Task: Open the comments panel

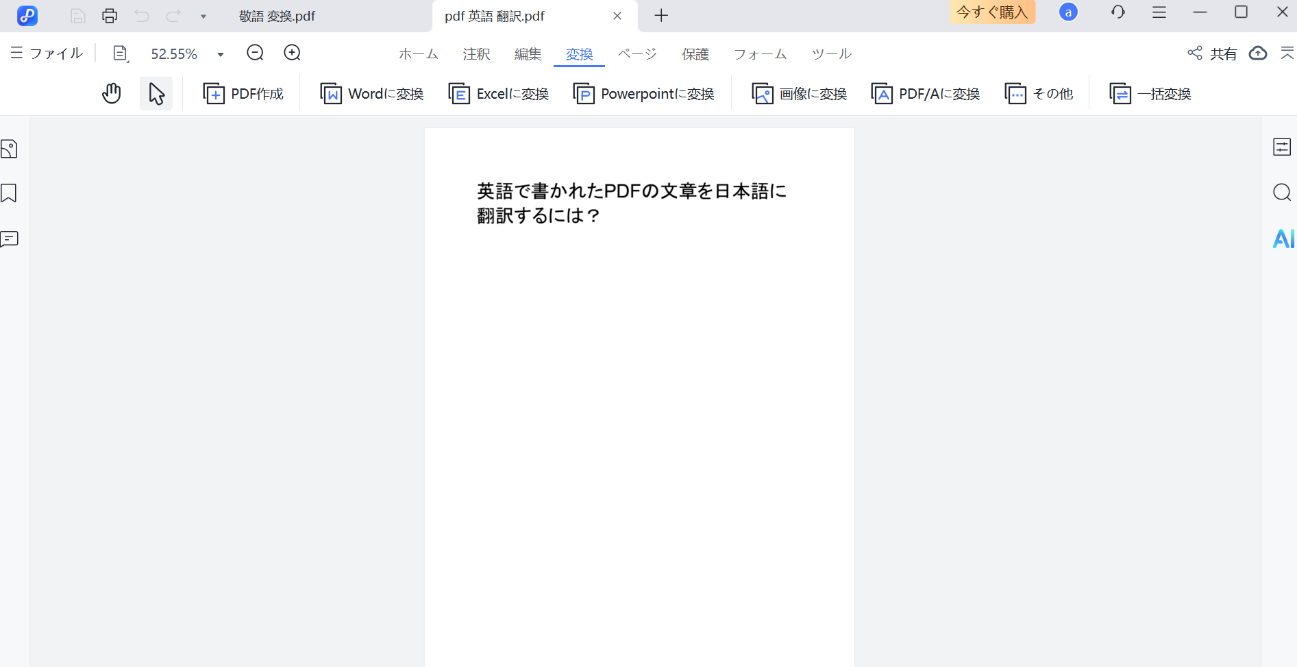Action: [x=10, y=238]
